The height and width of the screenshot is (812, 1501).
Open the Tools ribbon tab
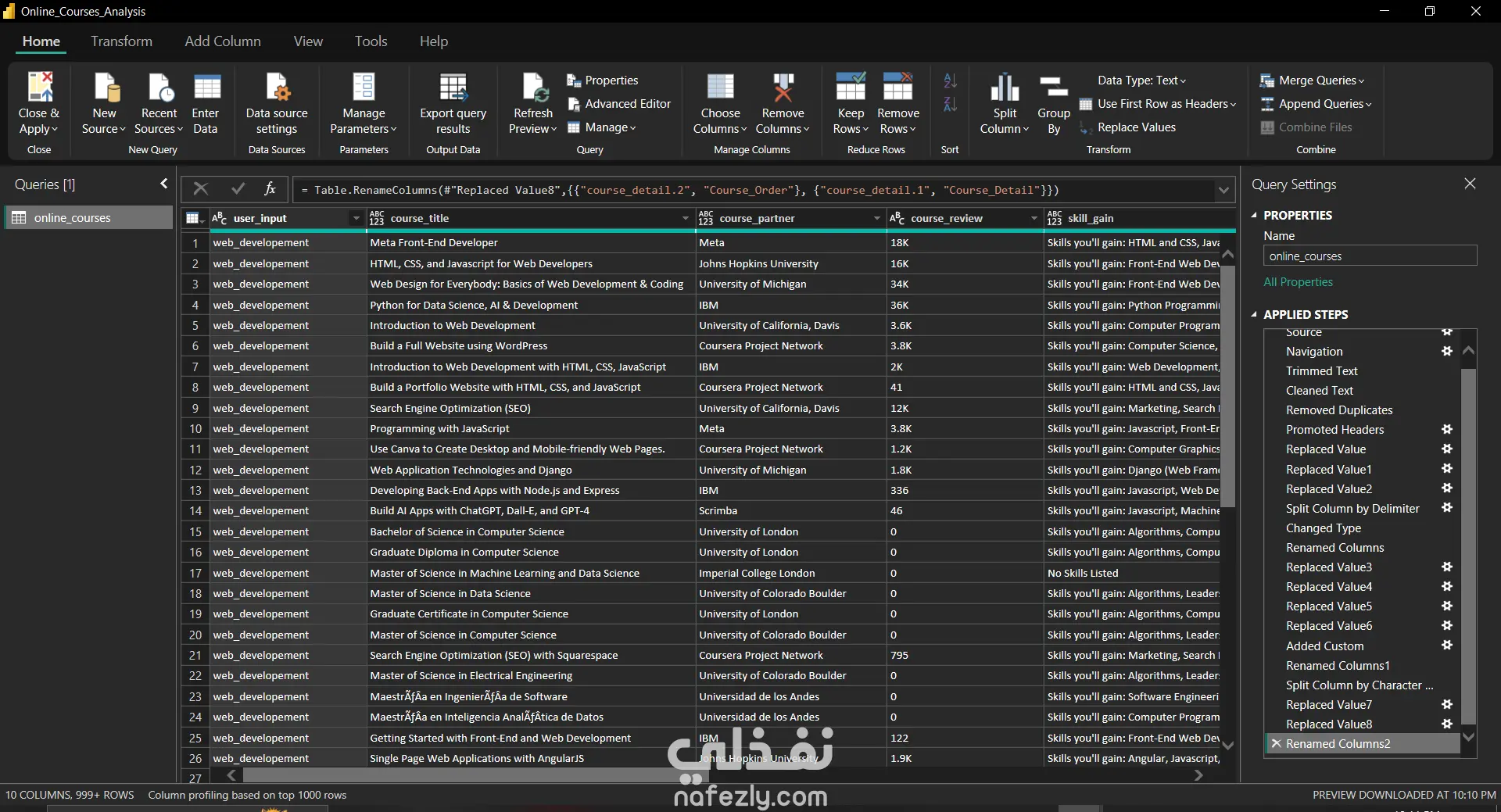point(371,41)
